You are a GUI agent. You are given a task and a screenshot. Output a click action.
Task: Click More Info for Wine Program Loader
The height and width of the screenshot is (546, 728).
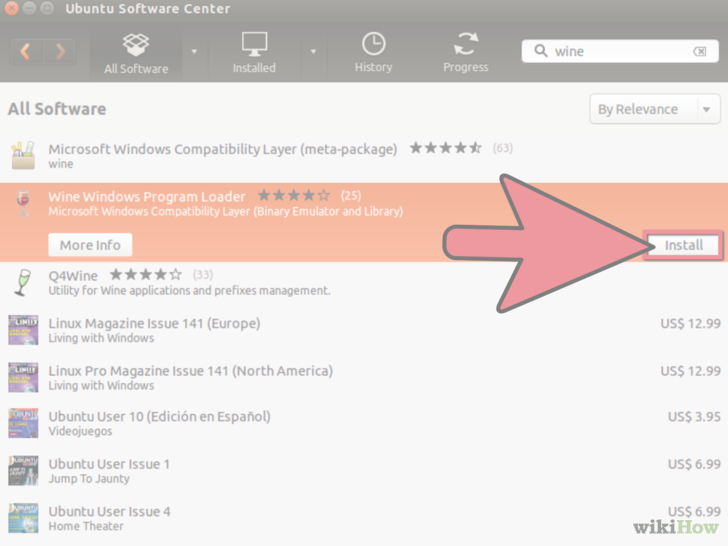90,245
